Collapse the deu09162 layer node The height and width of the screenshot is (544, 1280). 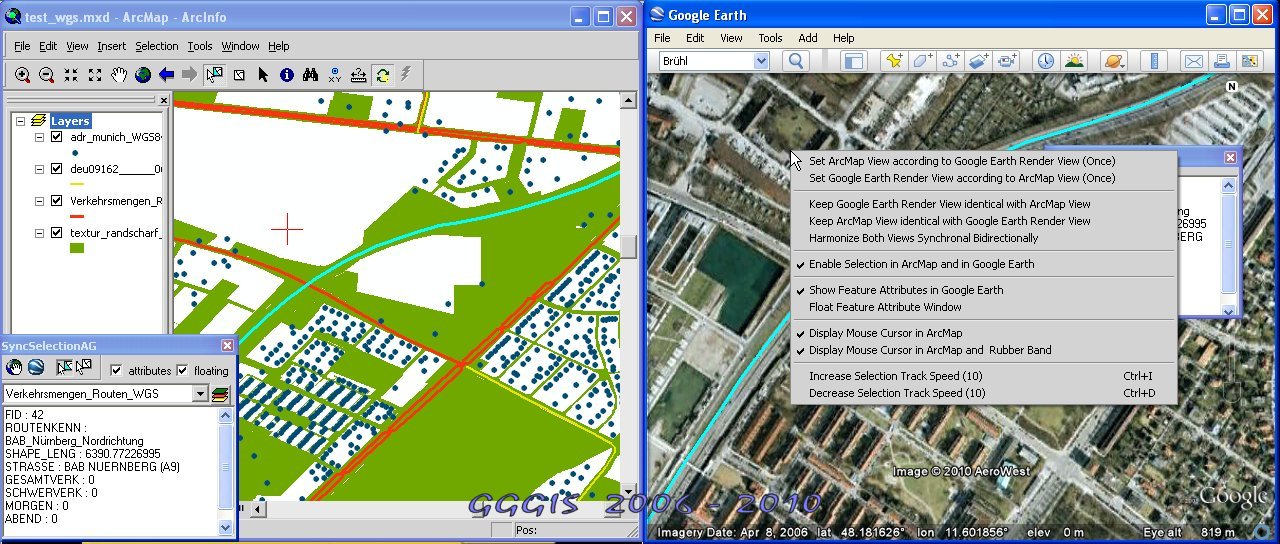click(40, 169)
